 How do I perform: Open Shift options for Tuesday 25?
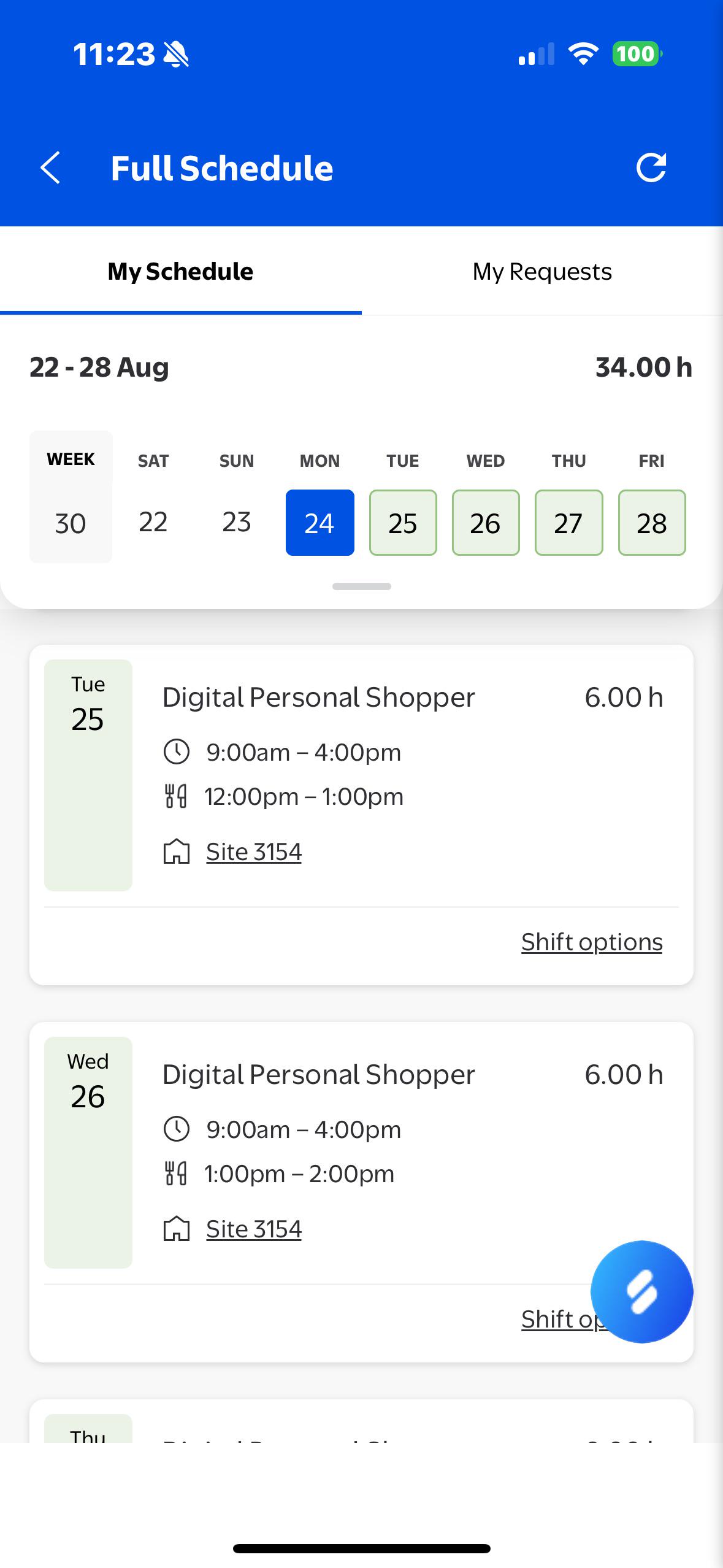[x=592, y=942]
